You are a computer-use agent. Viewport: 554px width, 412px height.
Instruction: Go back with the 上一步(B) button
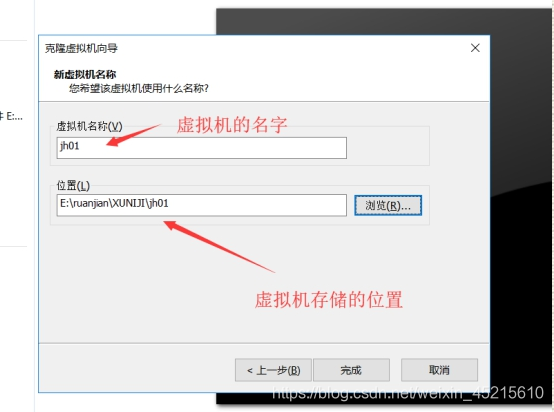[273, 370]
